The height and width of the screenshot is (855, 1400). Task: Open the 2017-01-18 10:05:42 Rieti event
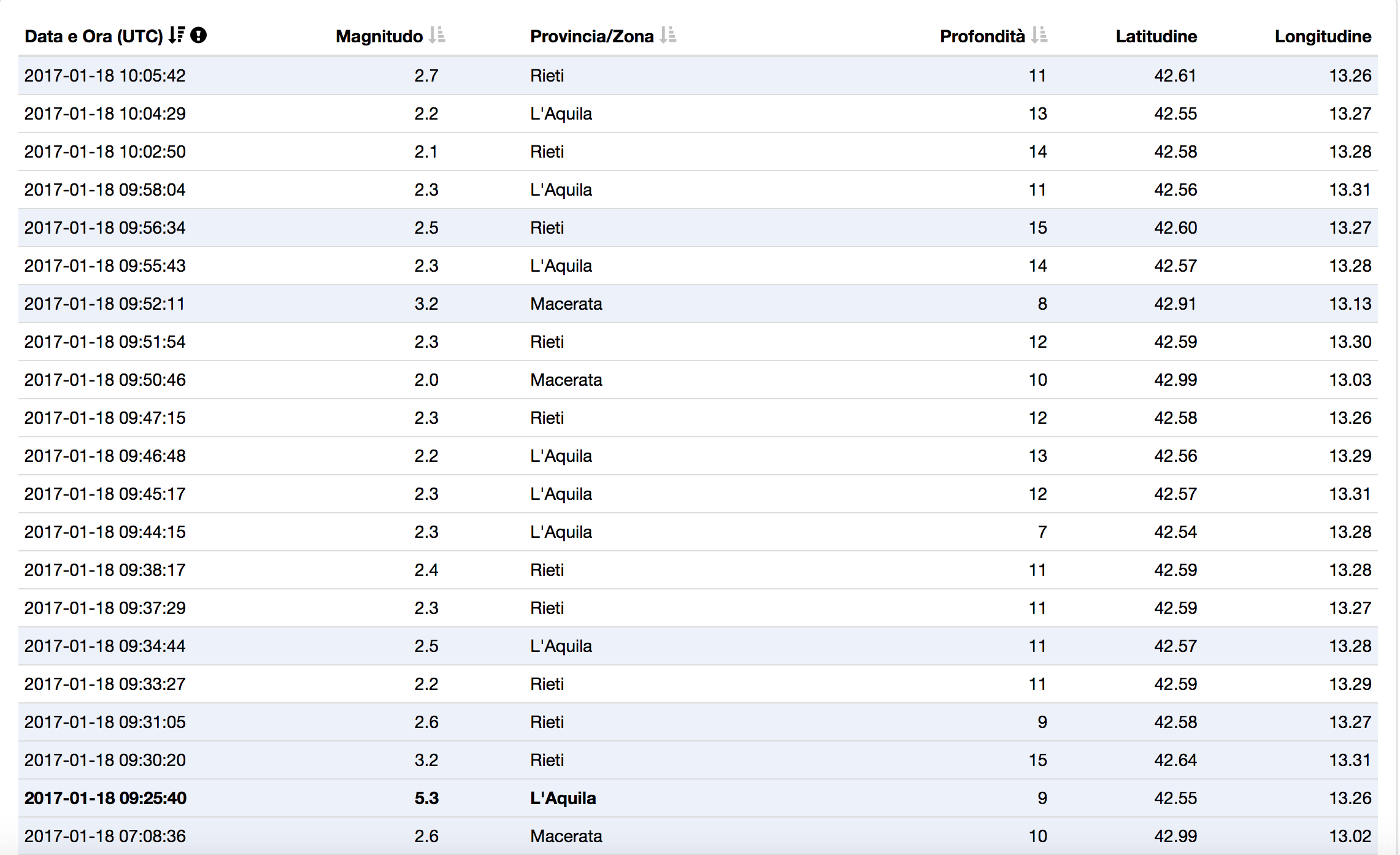pos(698,75)
